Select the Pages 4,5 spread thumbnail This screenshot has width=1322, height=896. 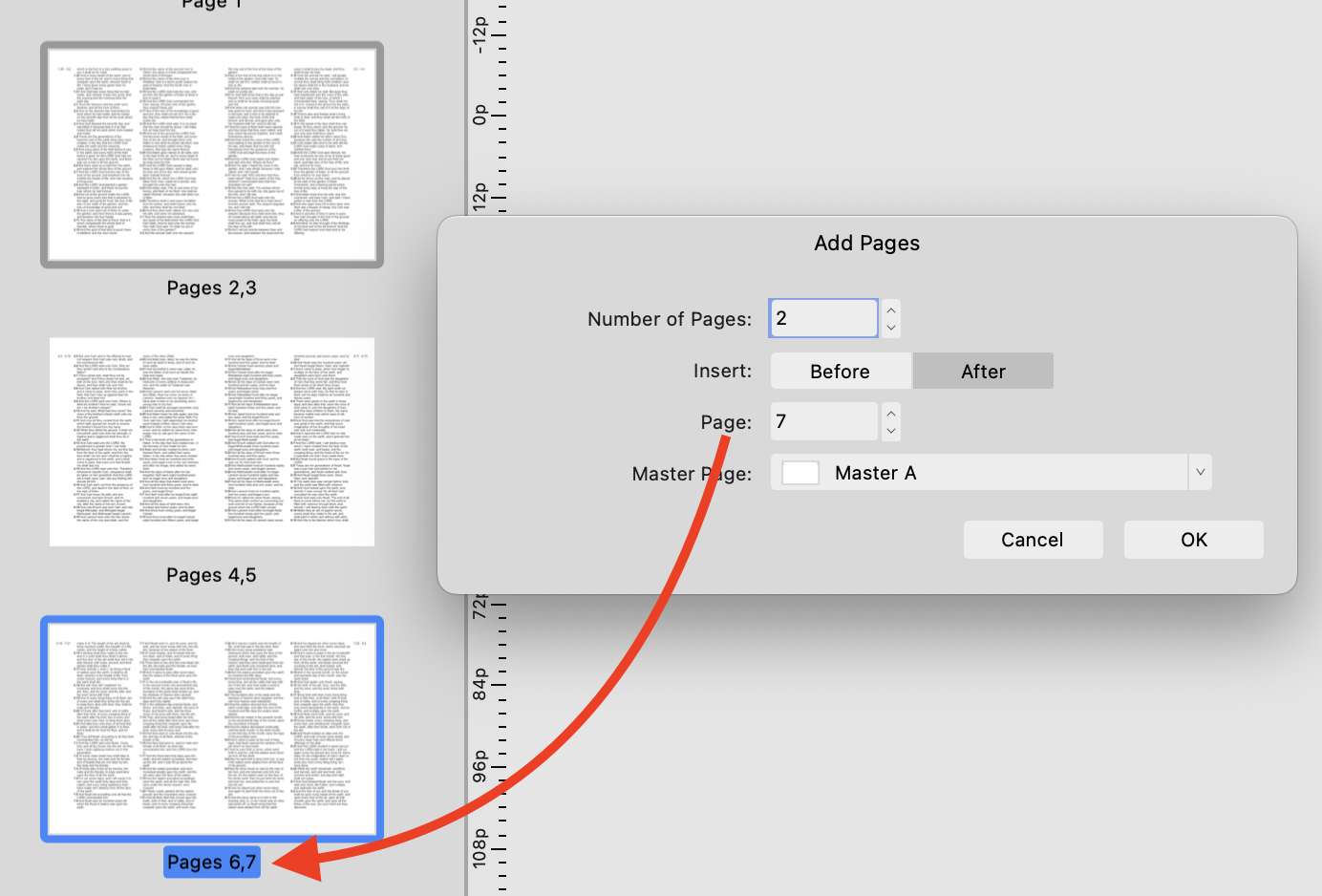212,441
